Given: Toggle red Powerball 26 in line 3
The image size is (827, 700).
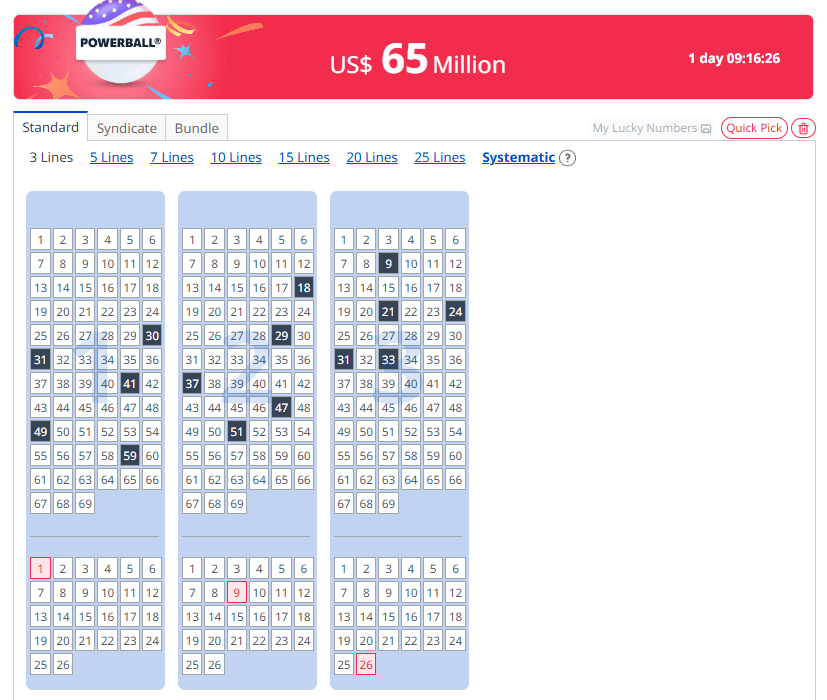Looking at the screenshot, I should [x=366, y=665].
